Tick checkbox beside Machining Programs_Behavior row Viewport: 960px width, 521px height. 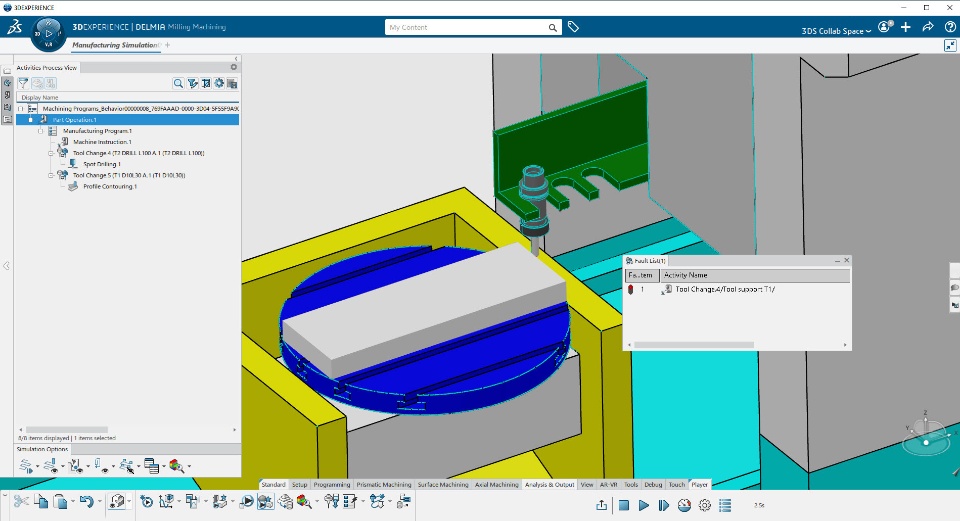pos(20,108)
